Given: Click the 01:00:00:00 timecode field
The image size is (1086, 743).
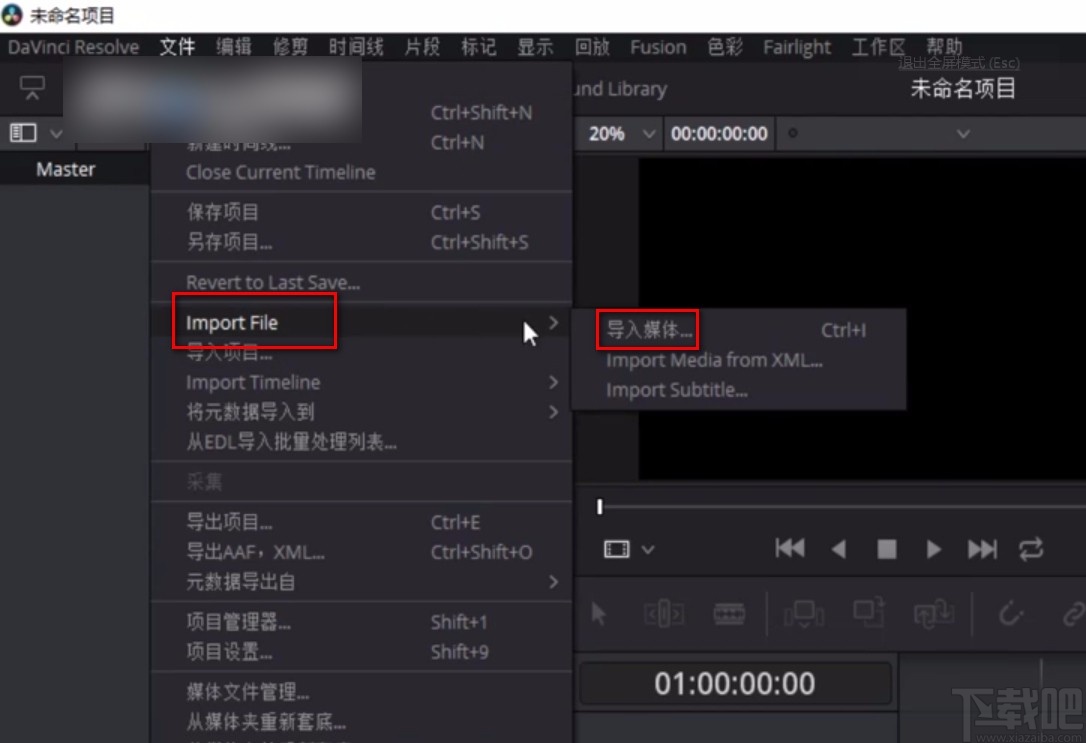Looking at the screenshot, I should click(736, 684).
